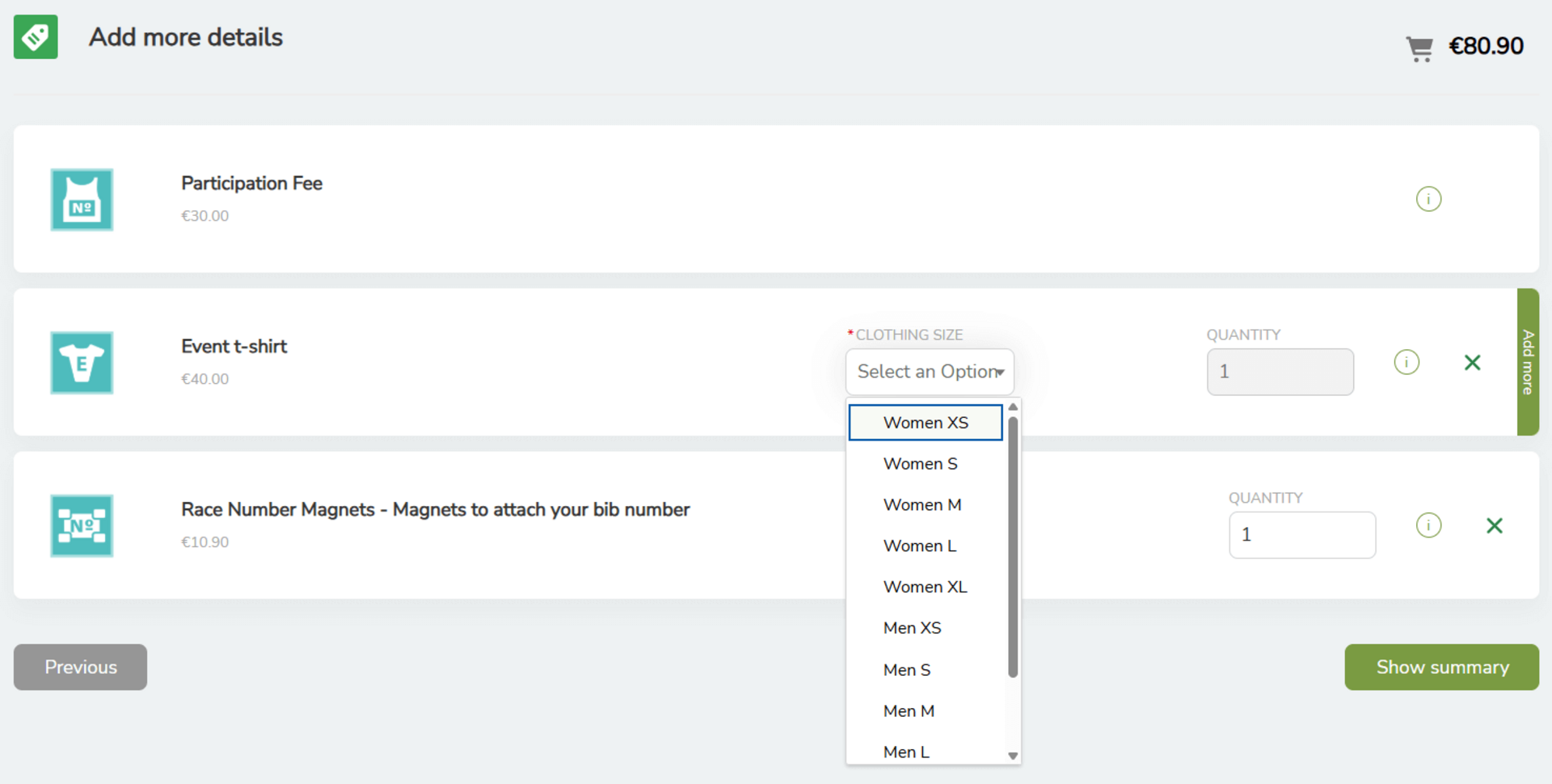Show info for Race Number Magnets
1552x784 pixels.
[x=1428, y=525]
